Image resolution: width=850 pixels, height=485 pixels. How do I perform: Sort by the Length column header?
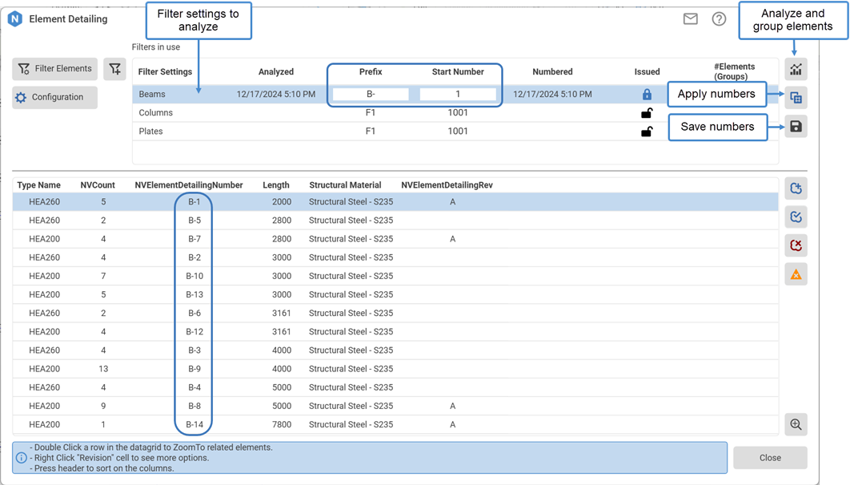(x=276, y=185)
